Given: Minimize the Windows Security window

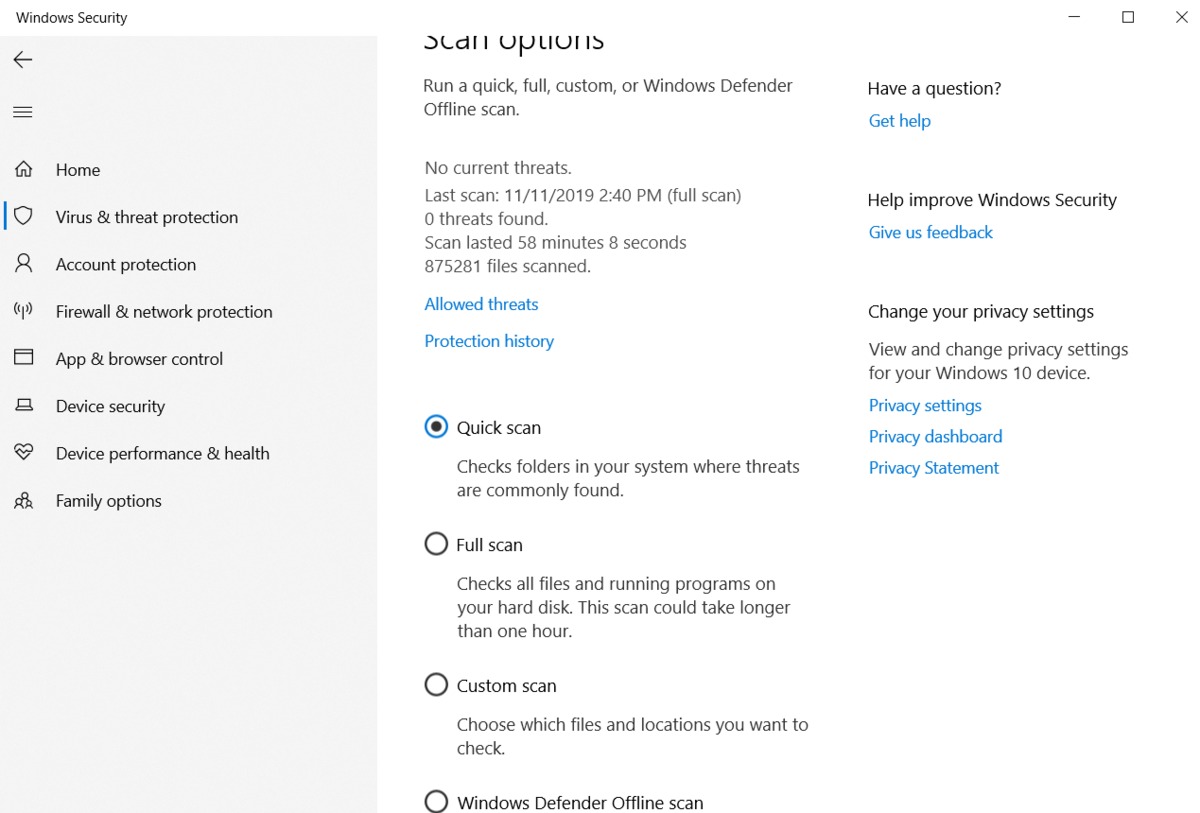Looking at the screenshot, I should click(1074, 17).
